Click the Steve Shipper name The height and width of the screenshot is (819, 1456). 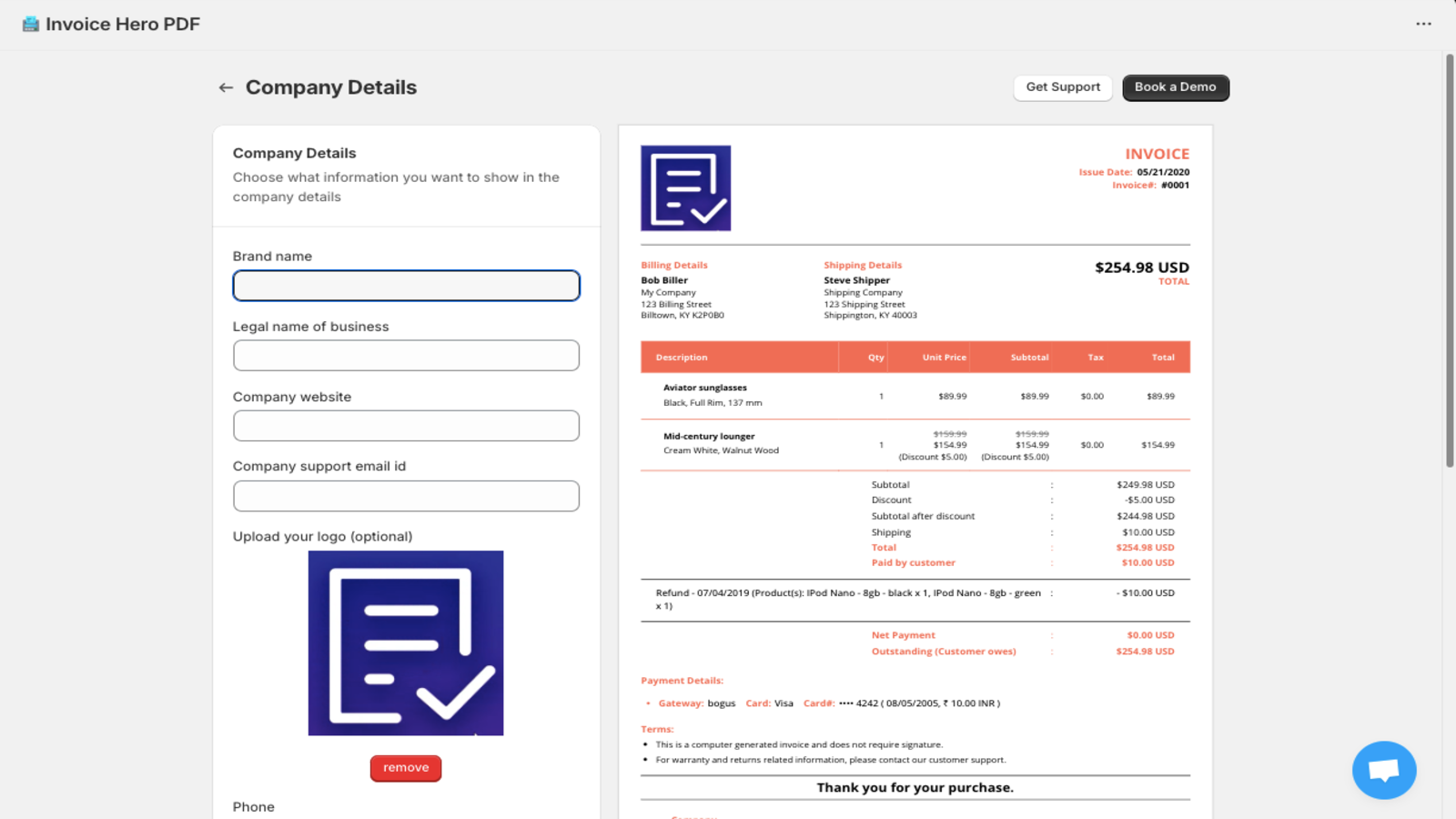pos(857,280)
